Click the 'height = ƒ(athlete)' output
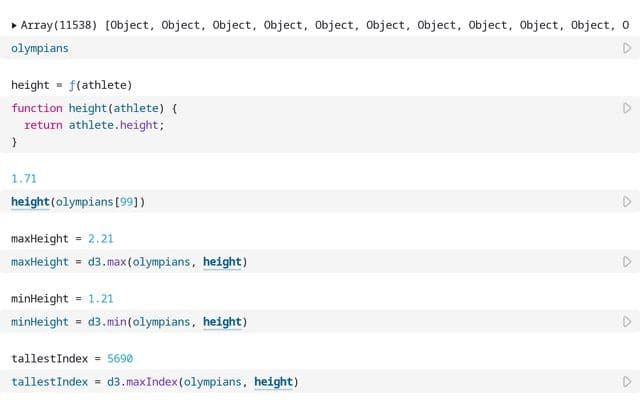640x400 pixels. coord(71,85)
